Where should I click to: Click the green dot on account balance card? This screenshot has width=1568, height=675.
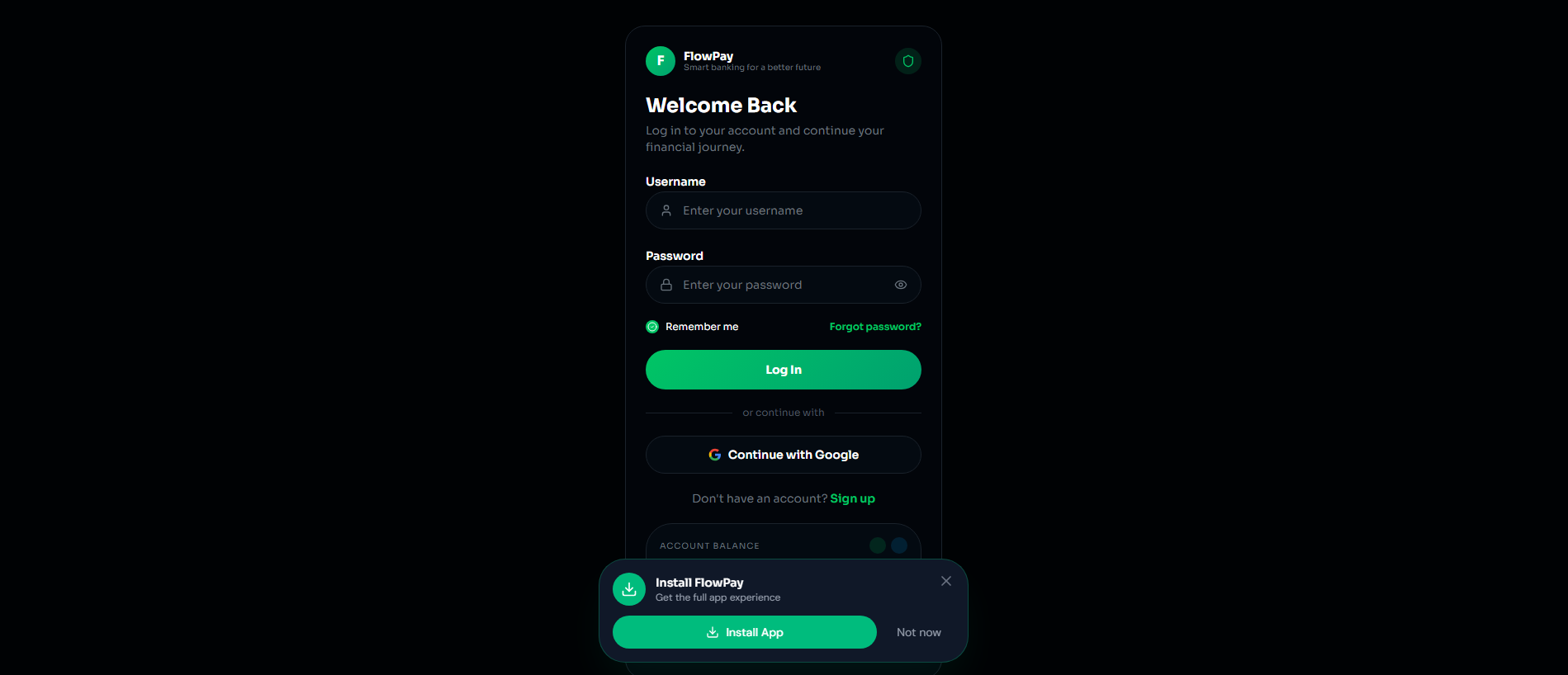[878, 545]
